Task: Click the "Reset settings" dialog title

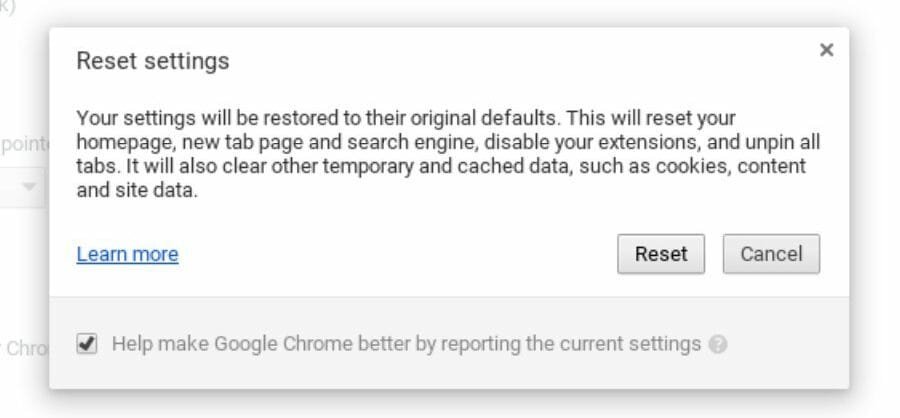Action: click(153, 60)
